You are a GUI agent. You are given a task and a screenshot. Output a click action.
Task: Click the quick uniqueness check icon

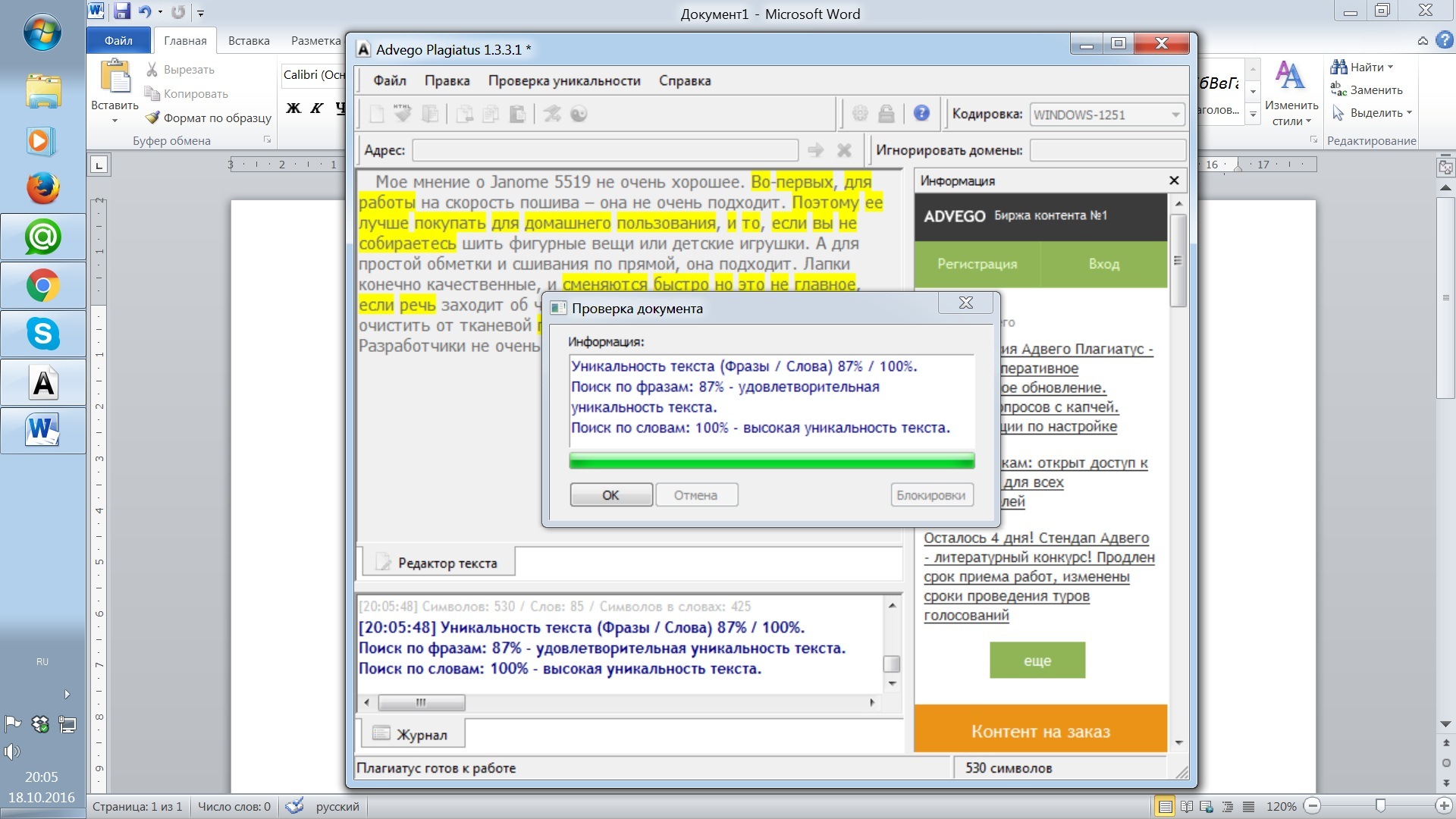click(x=552, y=114)
